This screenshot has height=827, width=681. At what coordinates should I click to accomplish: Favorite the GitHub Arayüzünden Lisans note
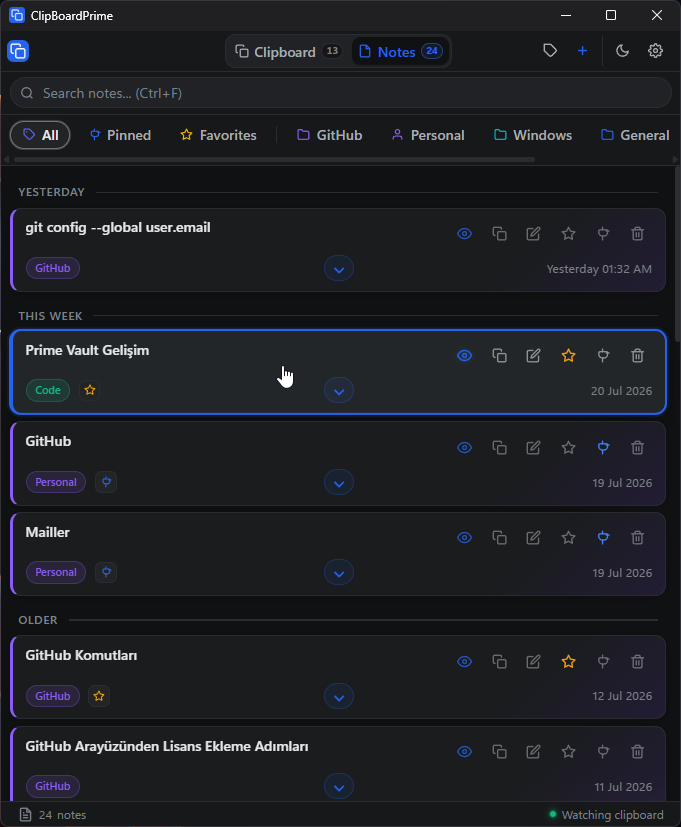point(568,752)
